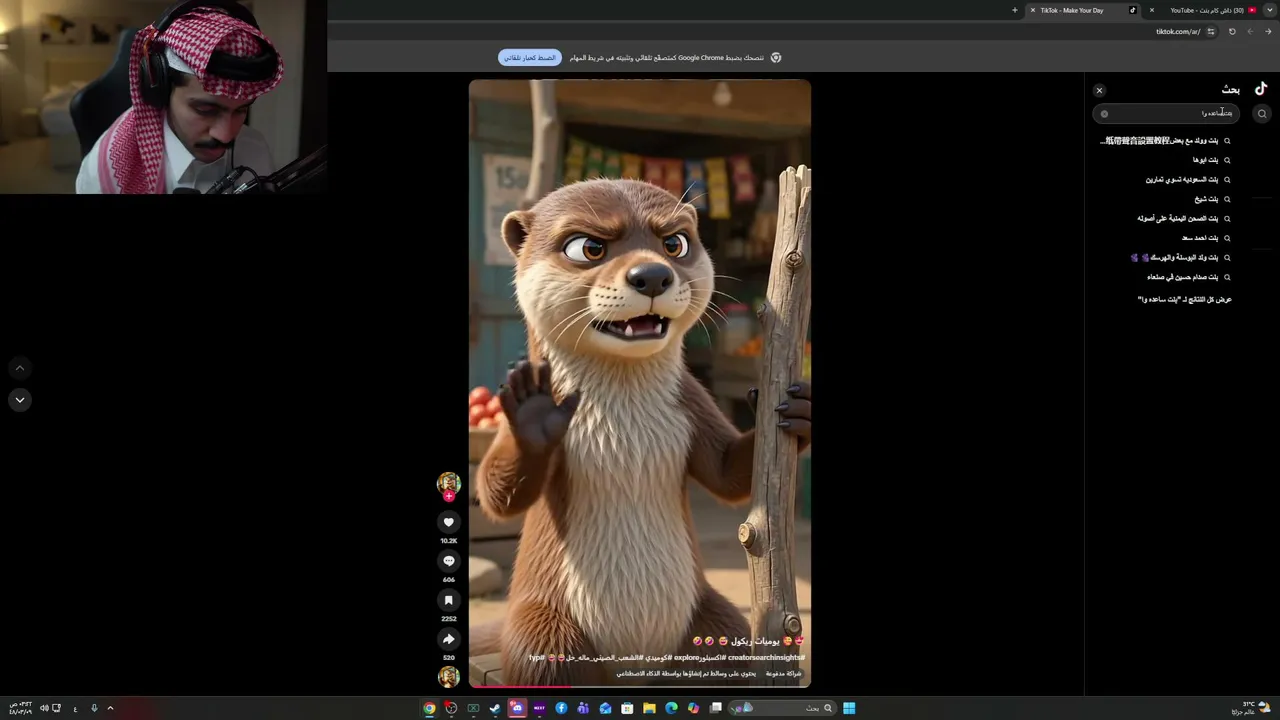This screenshot has width=1280, height=720.
Task: Open Steam from the taskbar
Action: coord(495,708)
